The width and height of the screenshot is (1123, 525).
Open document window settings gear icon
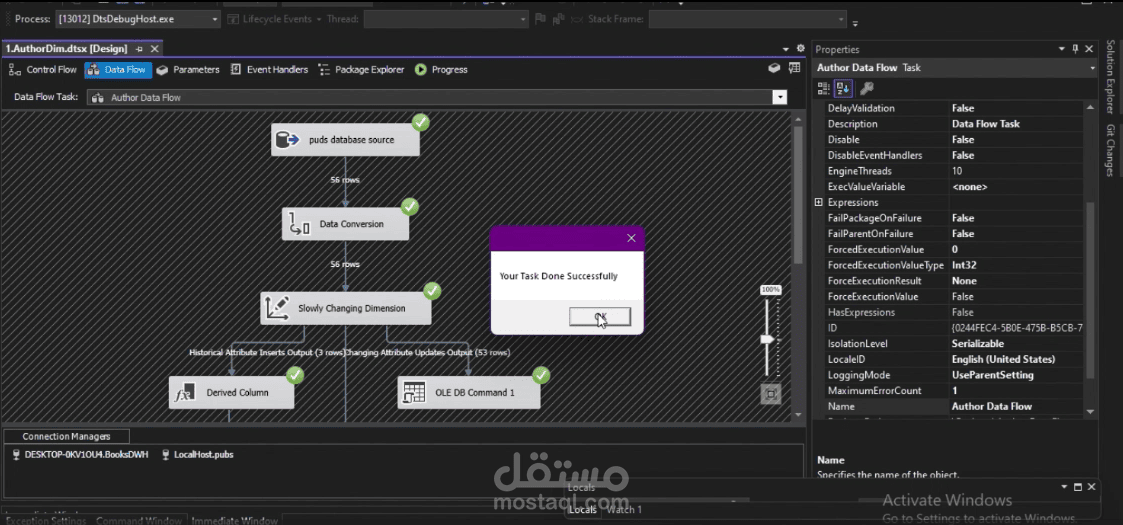[800, 49]
